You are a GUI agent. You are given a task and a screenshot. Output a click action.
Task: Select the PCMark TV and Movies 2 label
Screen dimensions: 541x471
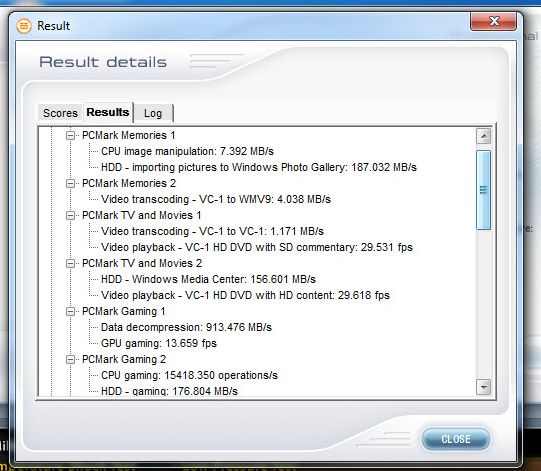pyautogui.click(x=142, y=263)
